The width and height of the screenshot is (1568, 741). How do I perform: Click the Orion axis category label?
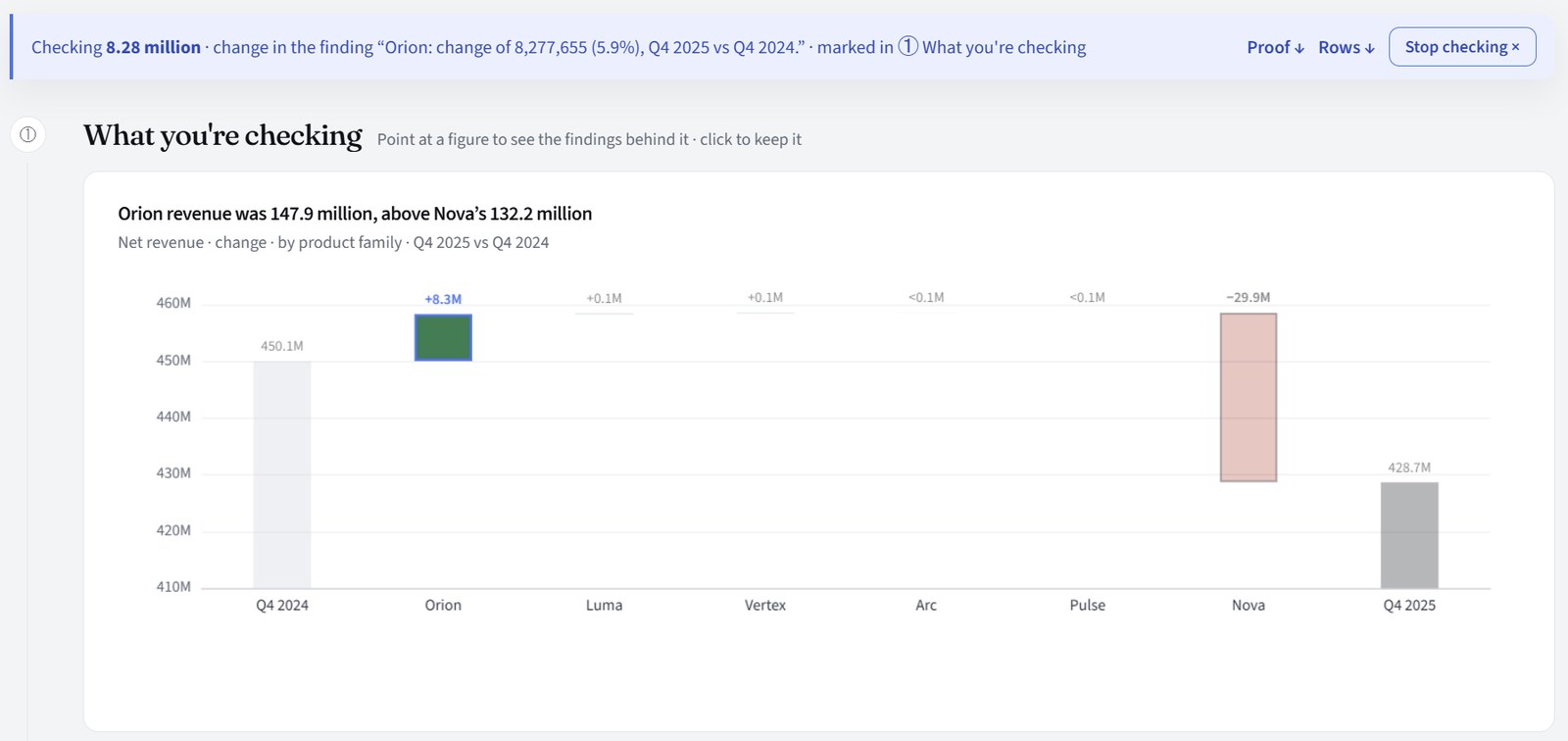click(x=443, y=605)
